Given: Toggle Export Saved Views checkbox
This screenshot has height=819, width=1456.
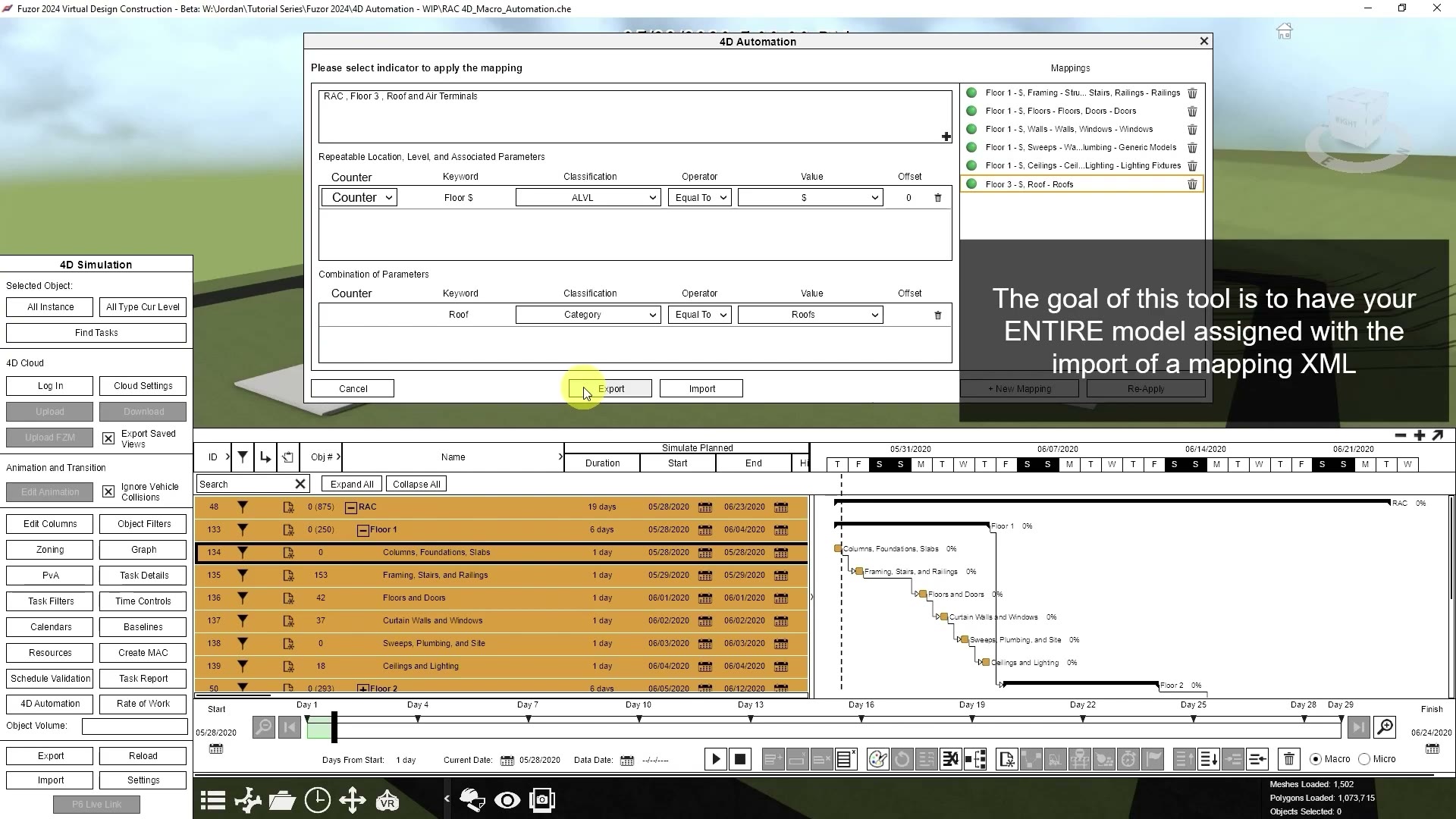Looking at the screenshot, I should coord(108,438).
